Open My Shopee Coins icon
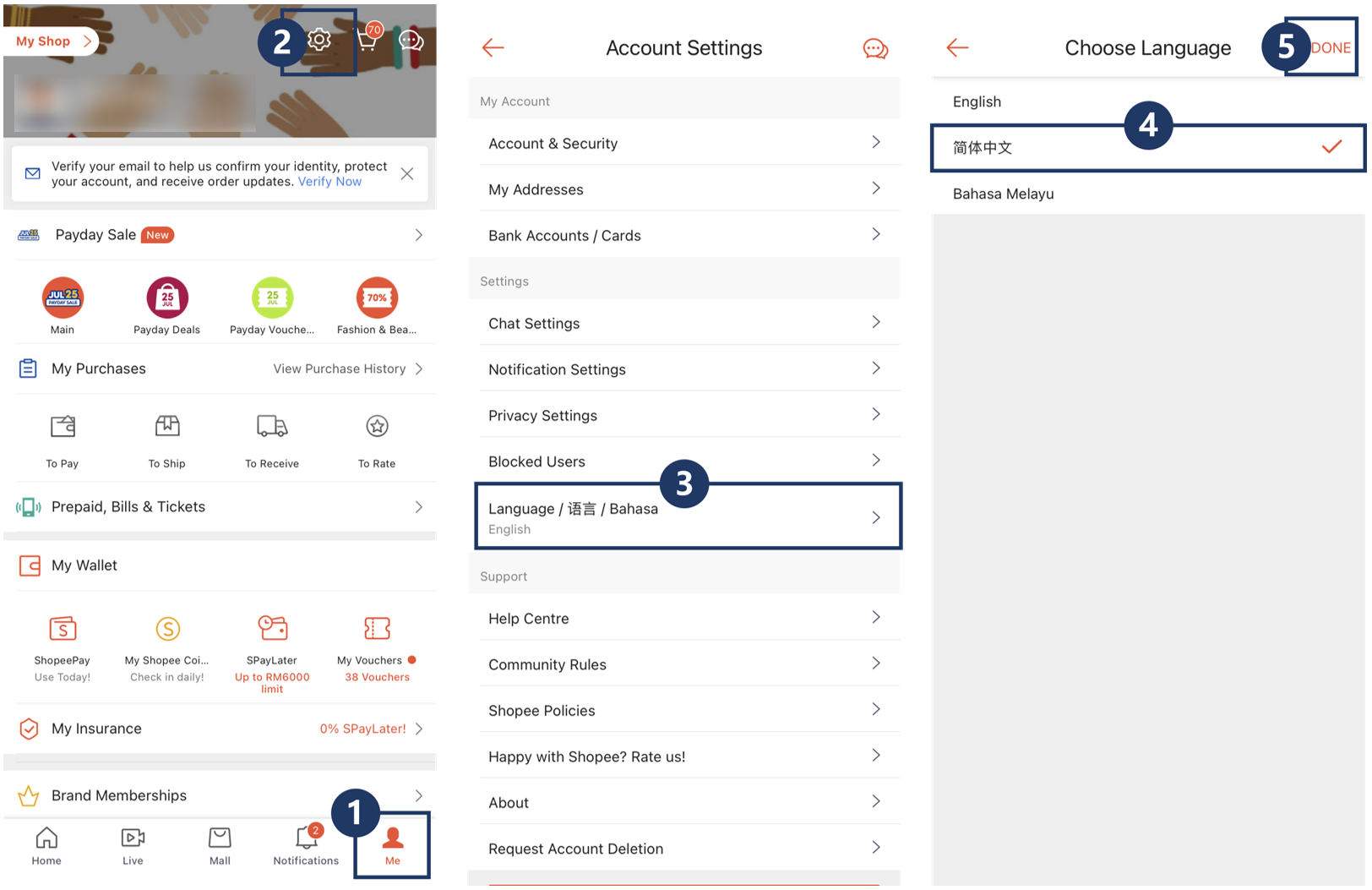Image resolution: width=1372 pixels, height=890 pixels. pos(168,629)
